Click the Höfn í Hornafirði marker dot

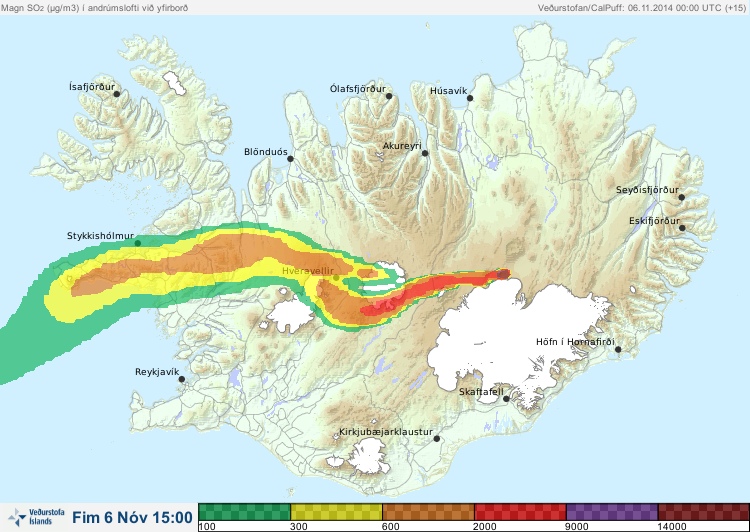point(618,350)
